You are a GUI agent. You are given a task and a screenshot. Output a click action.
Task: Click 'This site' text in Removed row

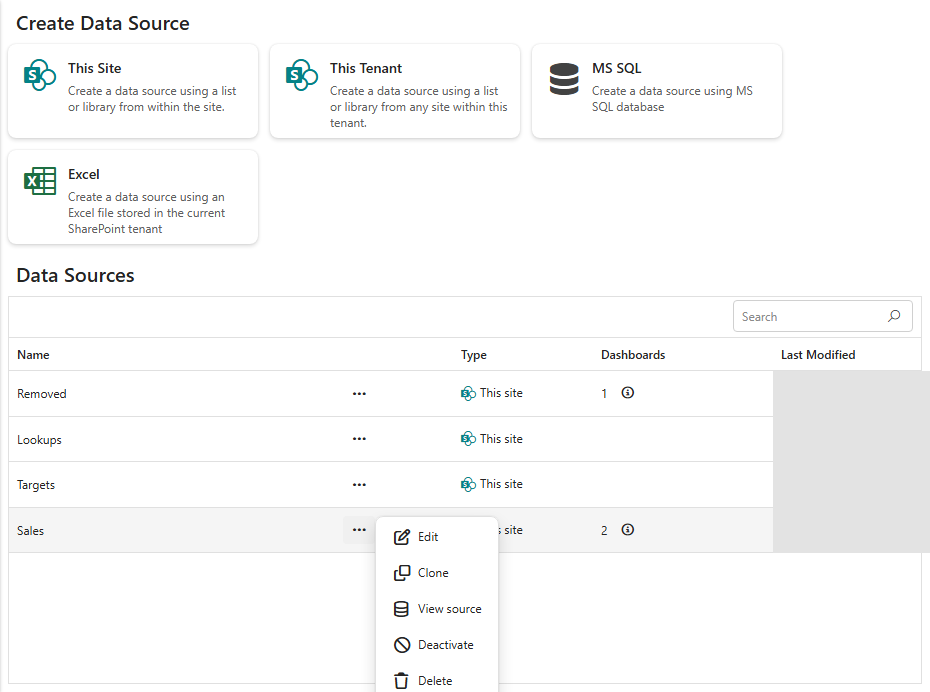click(501, 393)
